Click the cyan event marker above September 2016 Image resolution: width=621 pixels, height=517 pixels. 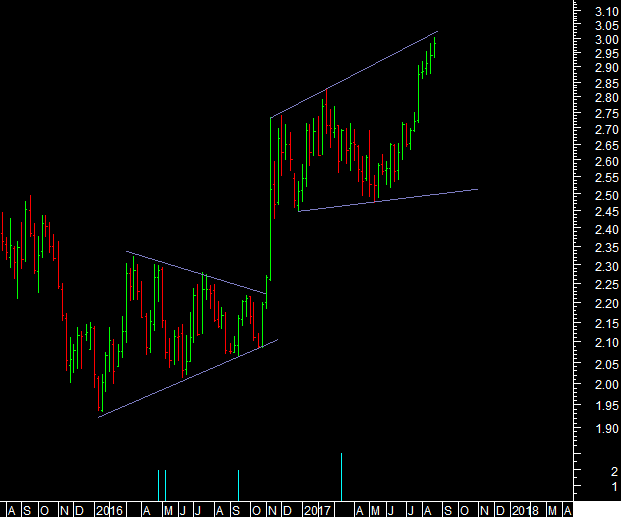238,485
